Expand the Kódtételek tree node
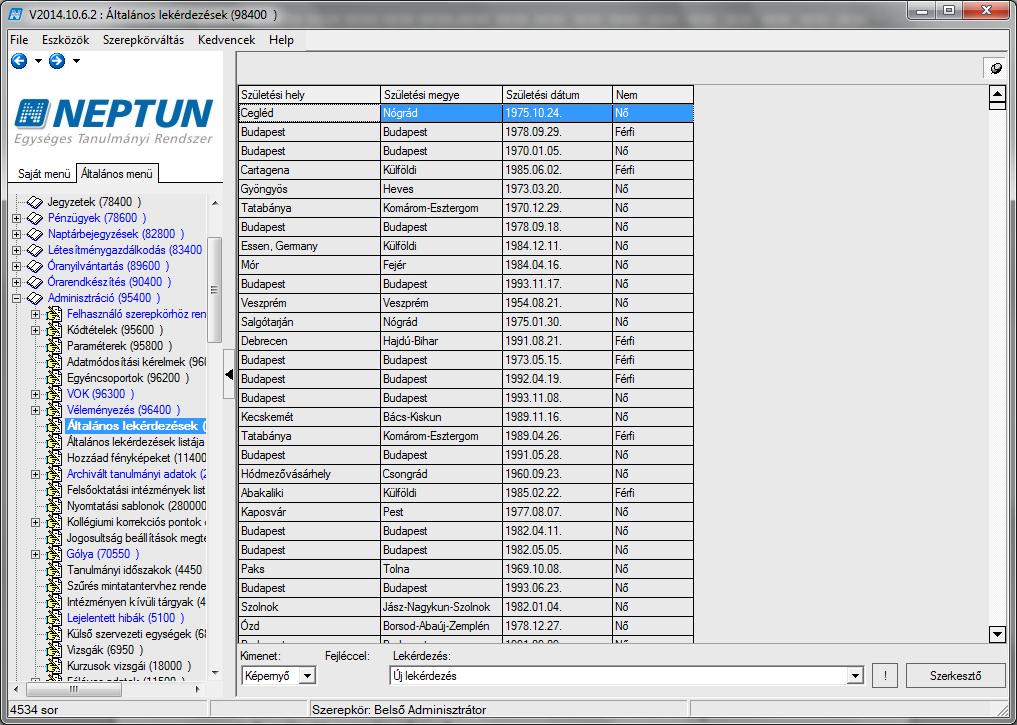Viewport: 1017px width, 725px height. point(36,330)
